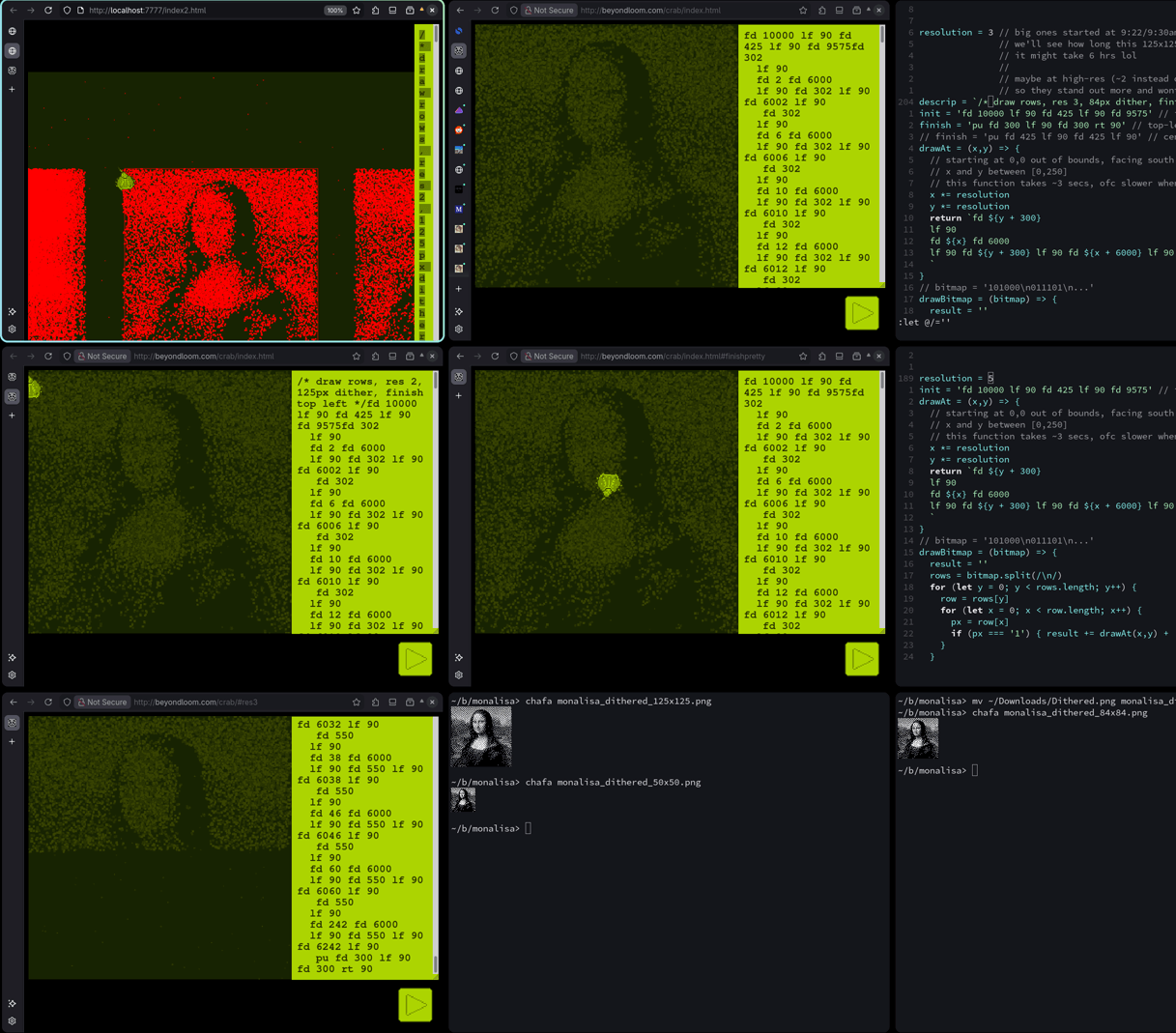The height and width of the screenshot is (1033, 1176).
Task: Focus the index.html#finishpretty address field
Action: pos(676,357)
